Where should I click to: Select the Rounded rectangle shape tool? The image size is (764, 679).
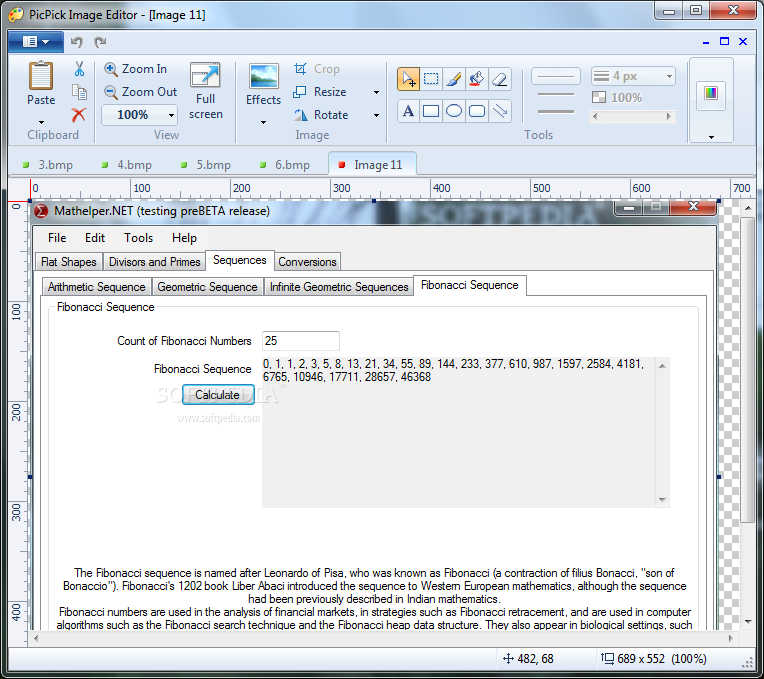coord(477,111)
